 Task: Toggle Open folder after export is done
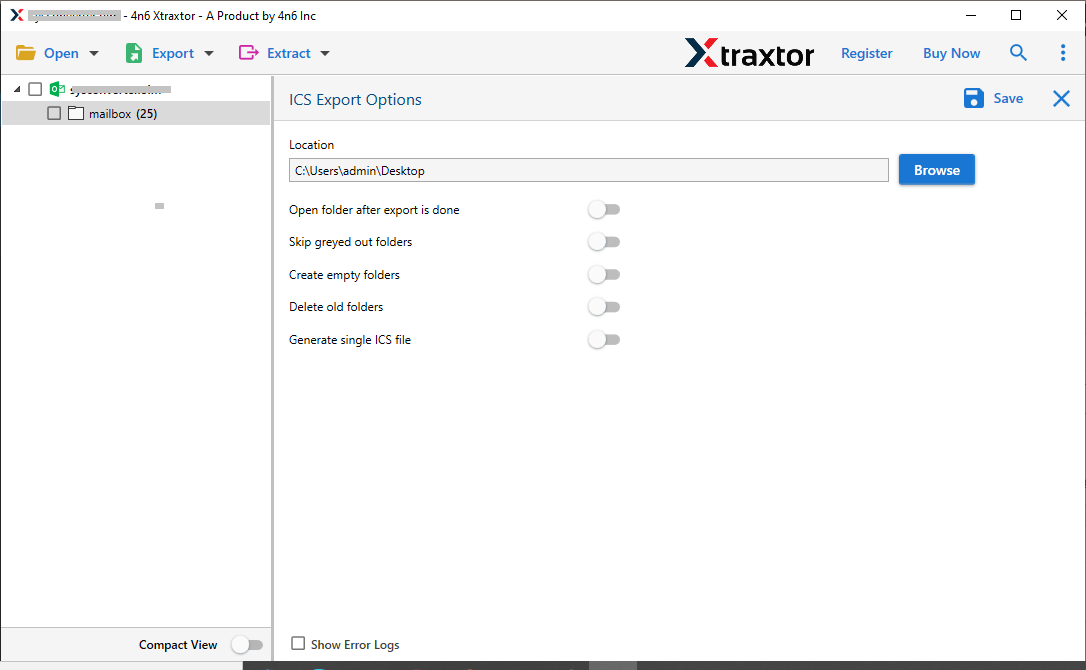(x=603, y=209)
